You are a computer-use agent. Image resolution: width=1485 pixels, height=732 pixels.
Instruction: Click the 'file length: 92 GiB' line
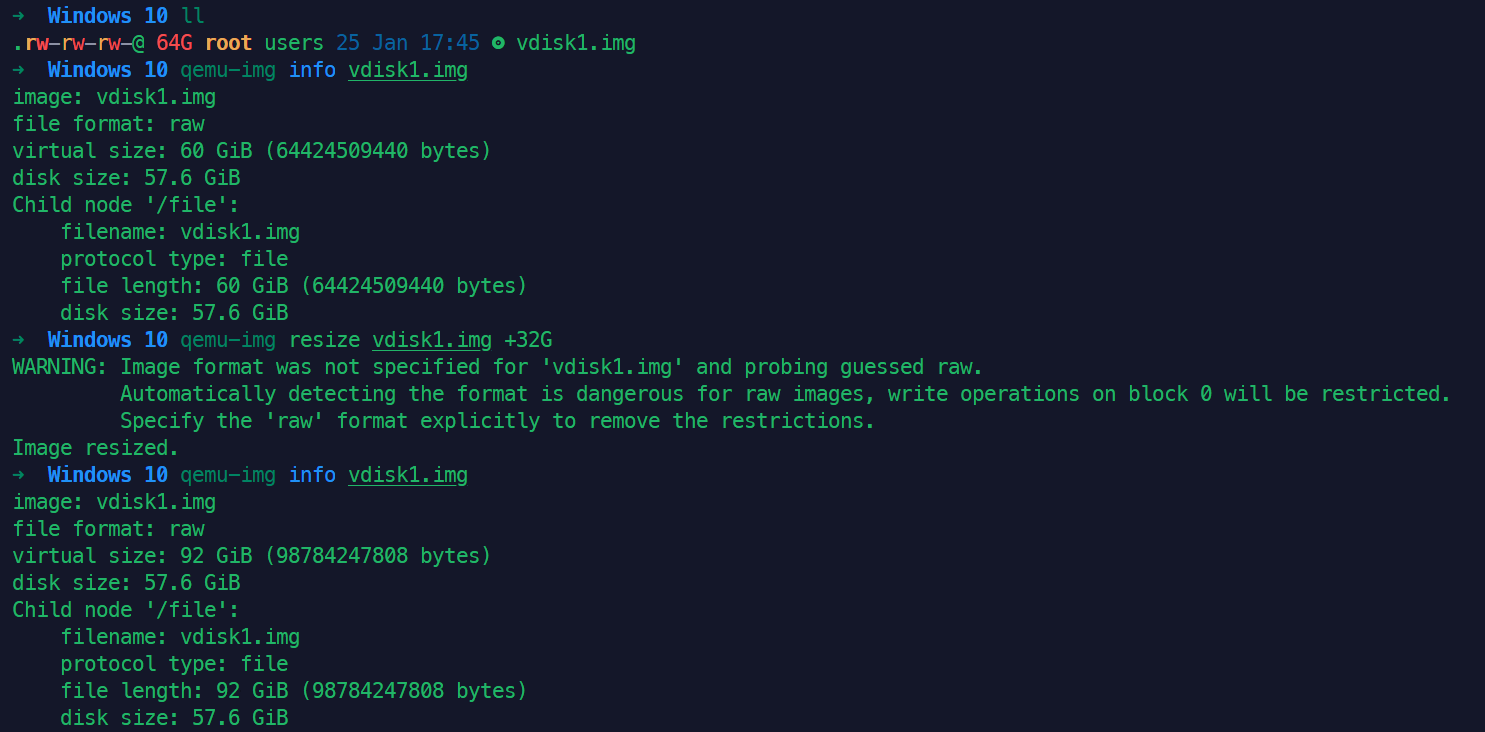click(x=294, y=691)
